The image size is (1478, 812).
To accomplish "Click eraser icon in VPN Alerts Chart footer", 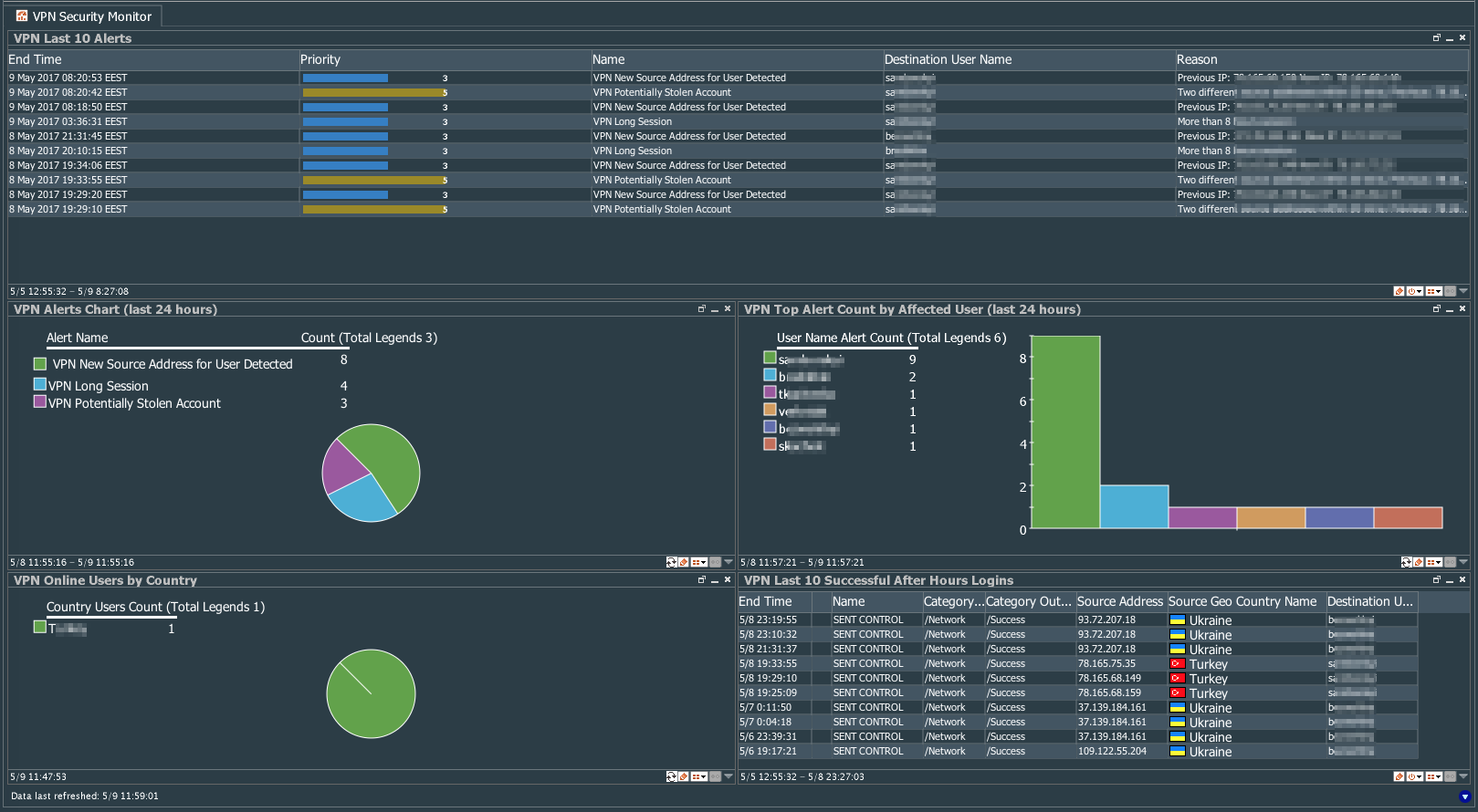I will [x=684, y=562].
